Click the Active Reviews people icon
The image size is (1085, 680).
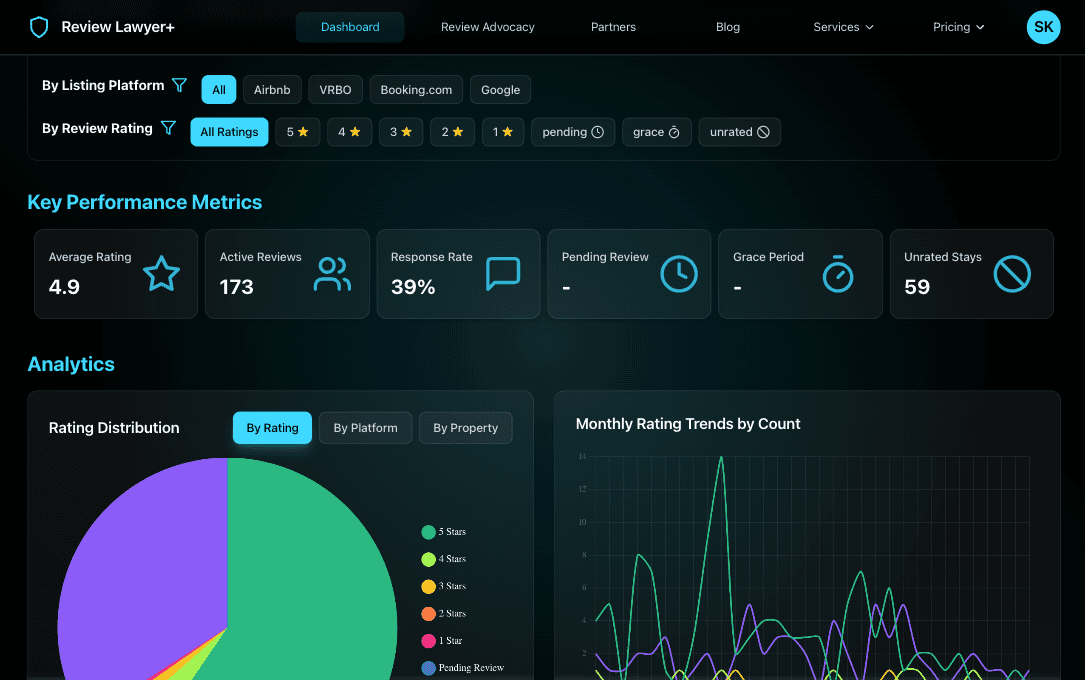[x=332, y=273]
